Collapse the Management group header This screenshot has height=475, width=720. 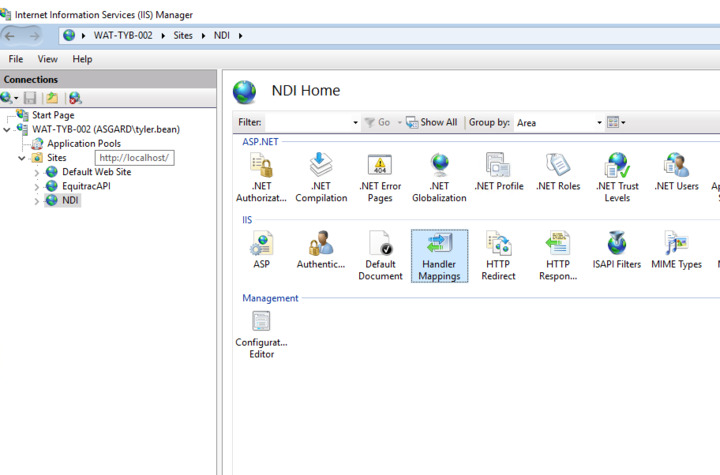tap(270, 298)
